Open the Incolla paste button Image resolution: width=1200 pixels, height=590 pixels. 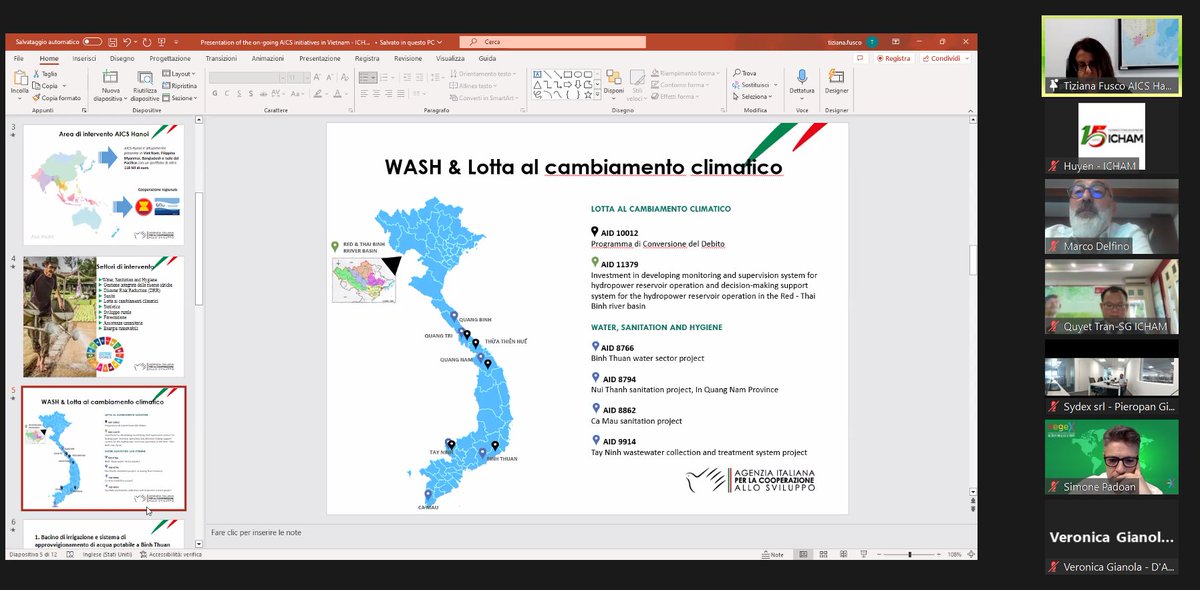(20, 84)
